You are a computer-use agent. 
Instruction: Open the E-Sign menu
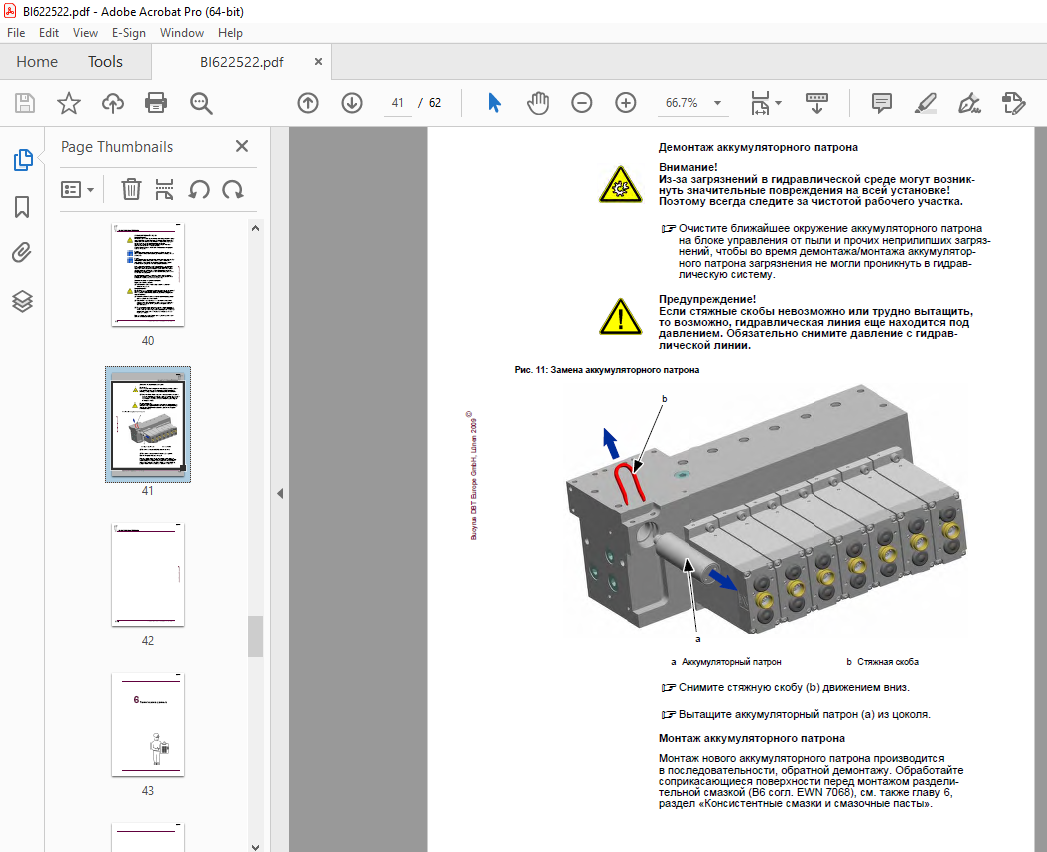tap(128, 33)
